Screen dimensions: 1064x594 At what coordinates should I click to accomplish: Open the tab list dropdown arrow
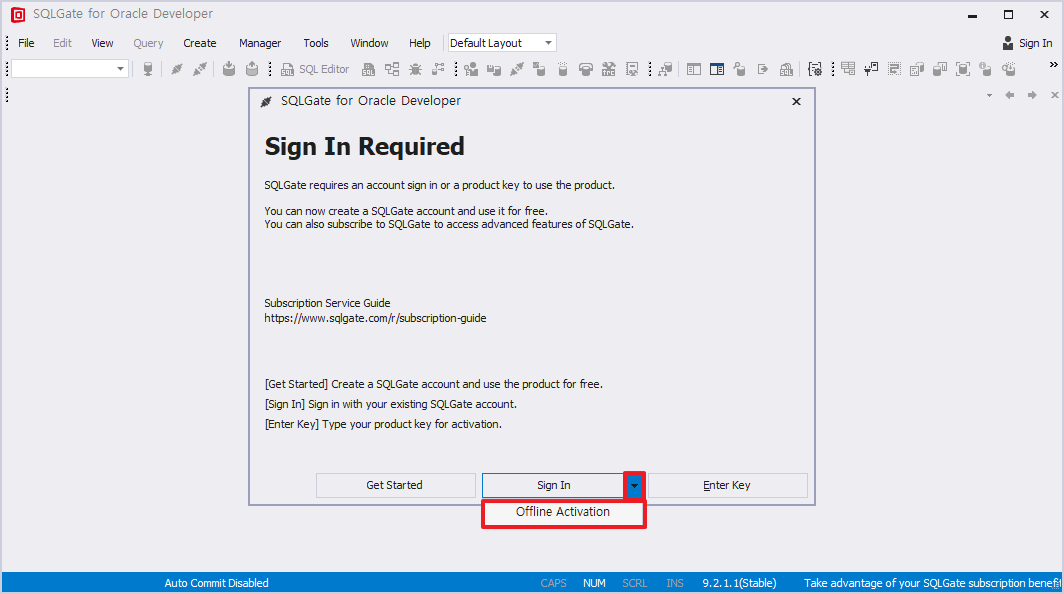coord(989,95)
